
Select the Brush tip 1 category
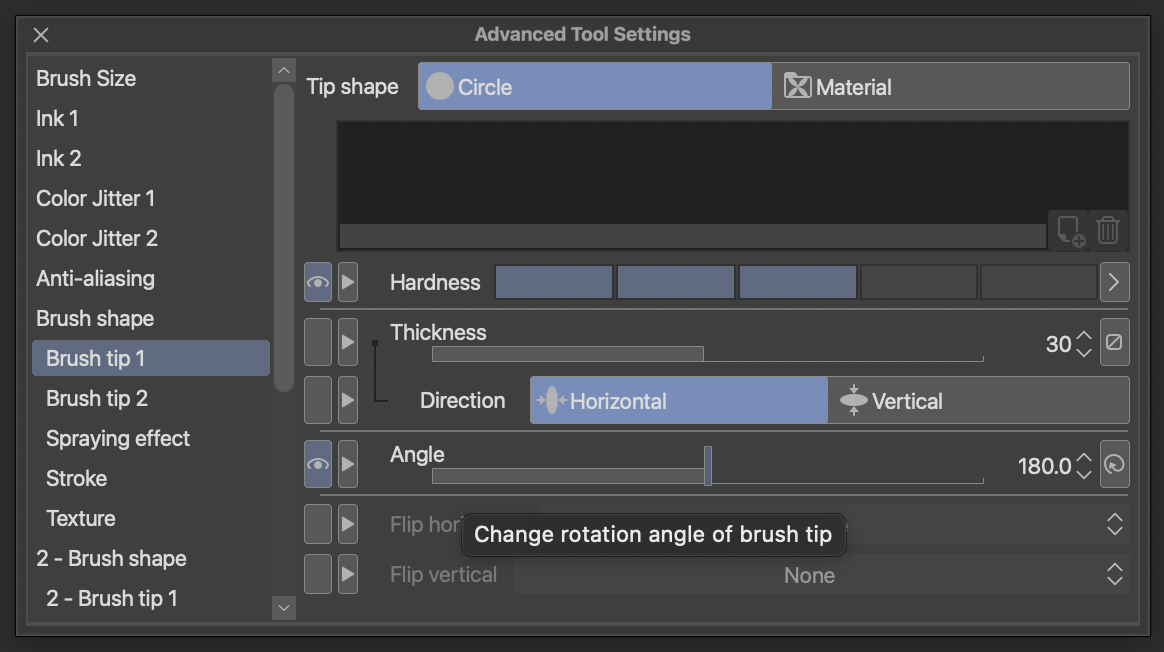(x=151, y=358)
